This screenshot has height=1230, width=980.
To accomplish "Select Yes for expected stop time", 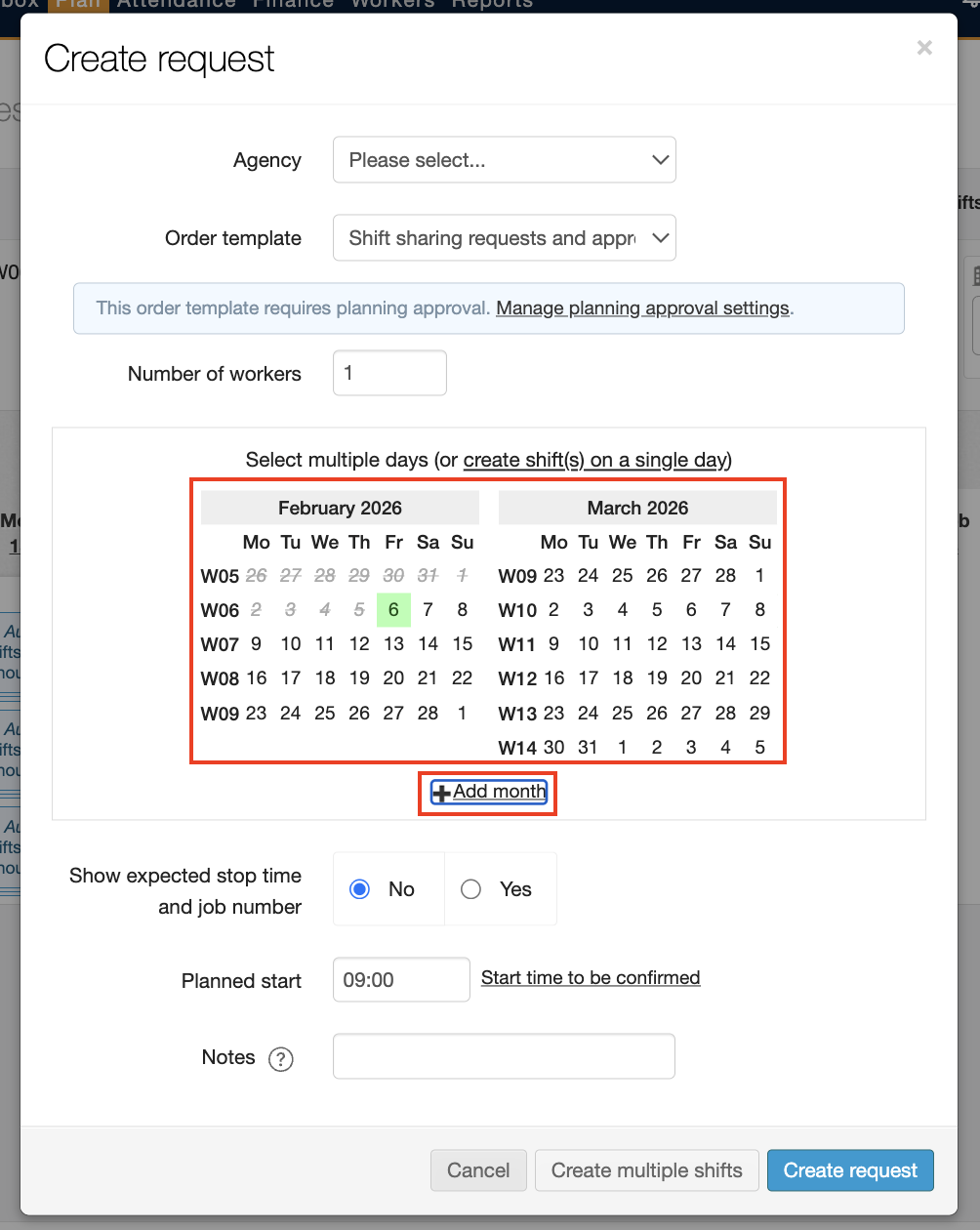I will pos(470,888).
